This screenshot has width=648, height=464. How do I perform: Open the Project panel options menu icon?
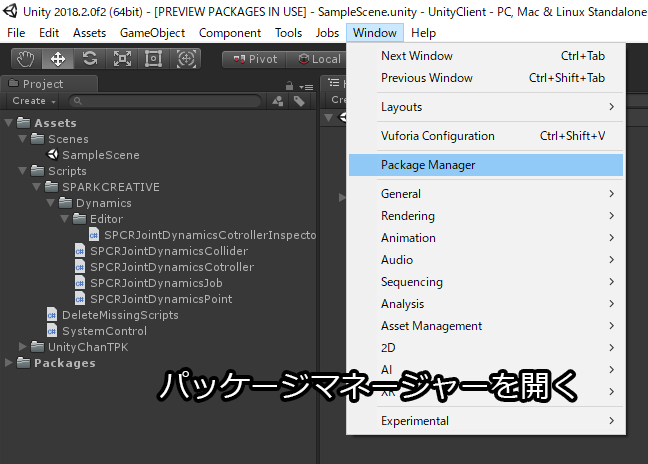point(306,87)
